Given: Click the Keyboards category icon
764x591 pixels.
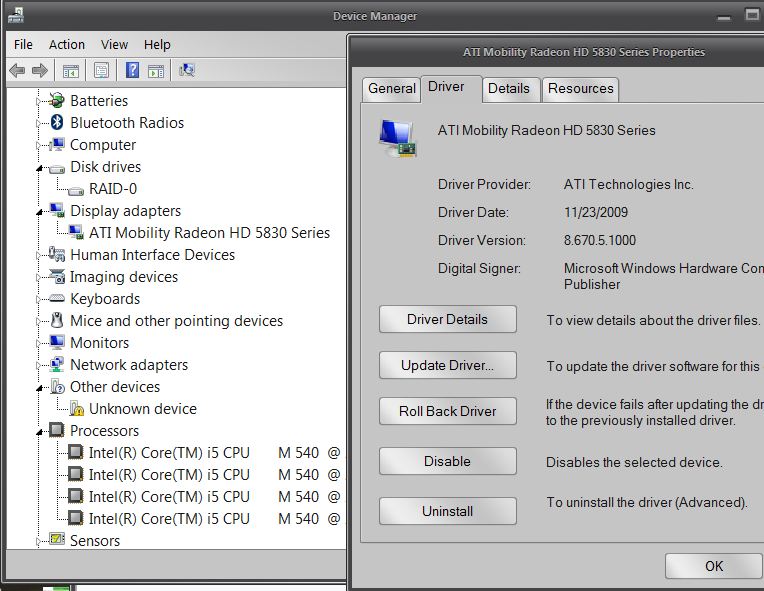Looking at the screenshot, I should (57, 298).
